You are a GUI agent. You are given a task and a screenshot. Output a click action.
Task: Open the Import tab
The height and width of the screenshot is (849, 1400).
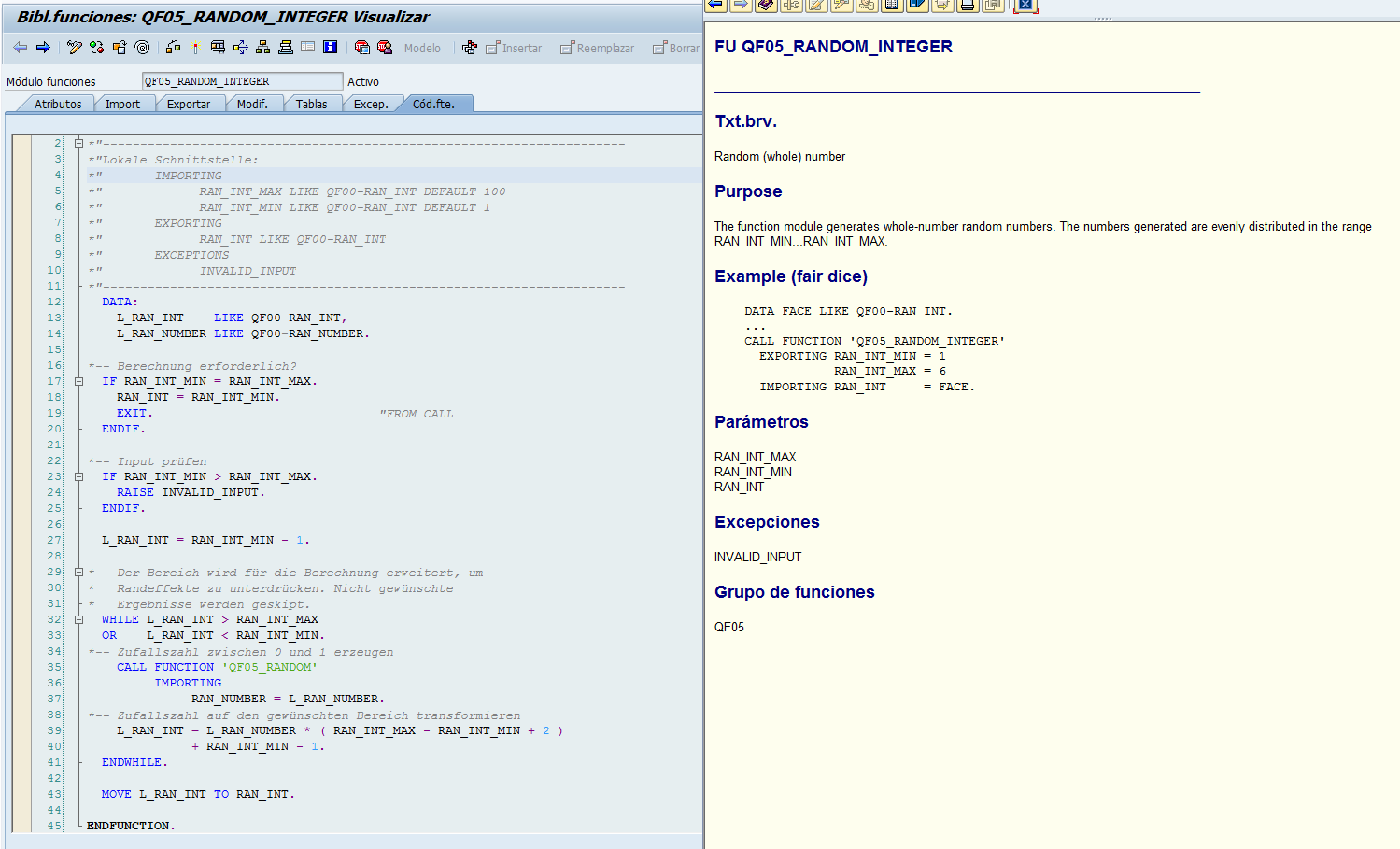(x=122, y=104)
